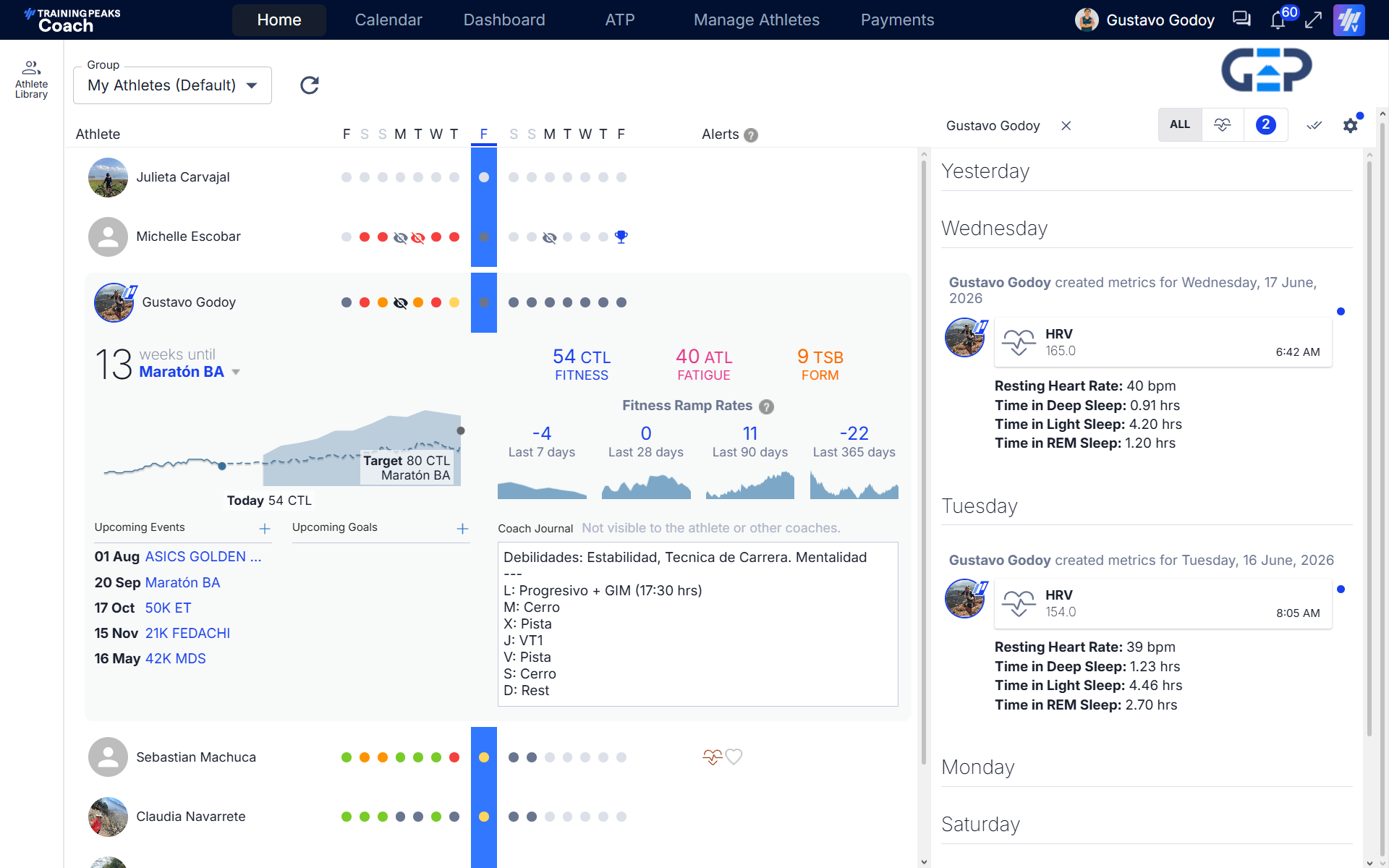This screenshot has width=1389, height=868.
Task: Open the notifications bell with 60 badge
Action: coord(1278,20)
